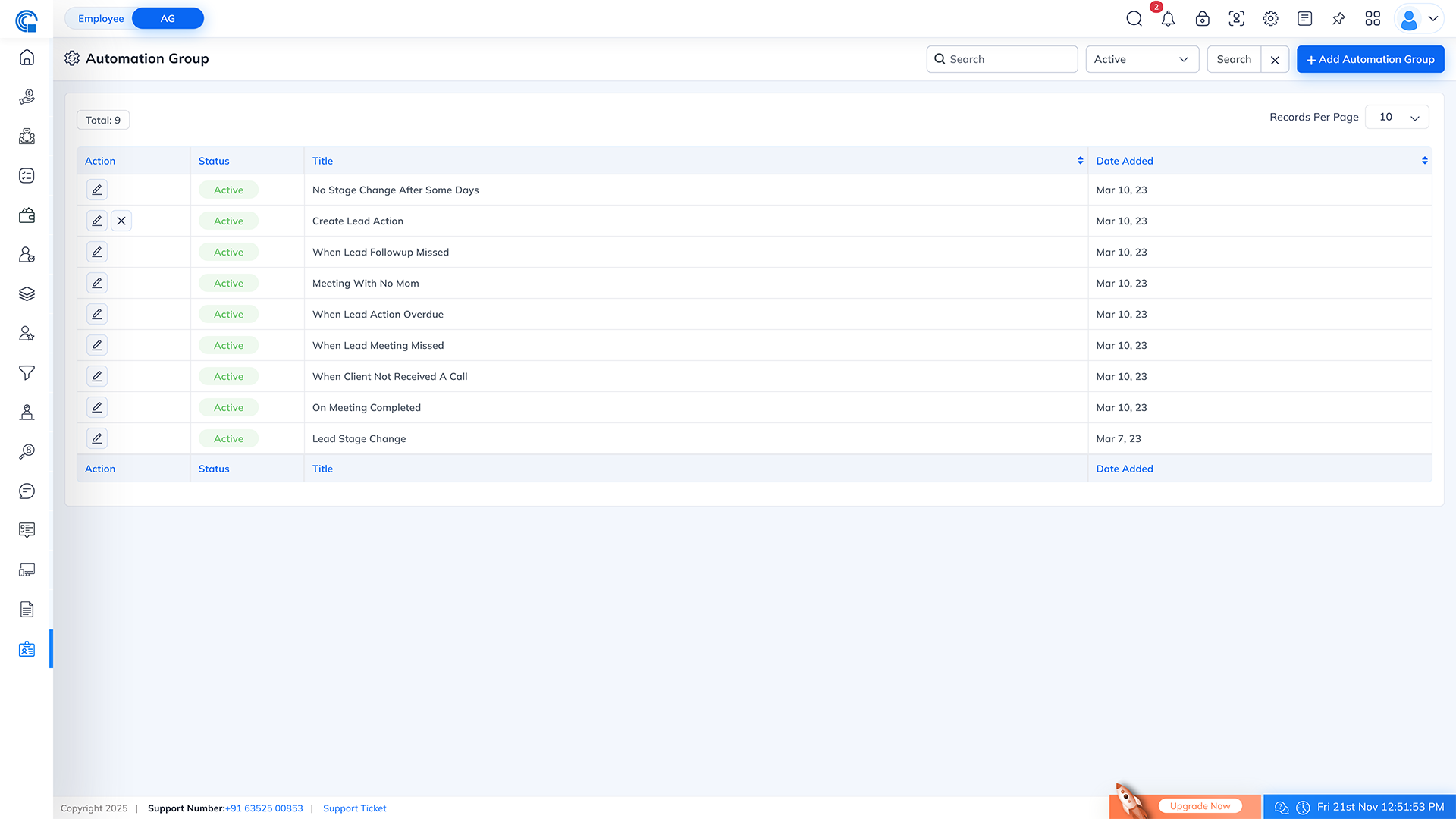Click the pin icon in top toolbar

click(1338, 19)
